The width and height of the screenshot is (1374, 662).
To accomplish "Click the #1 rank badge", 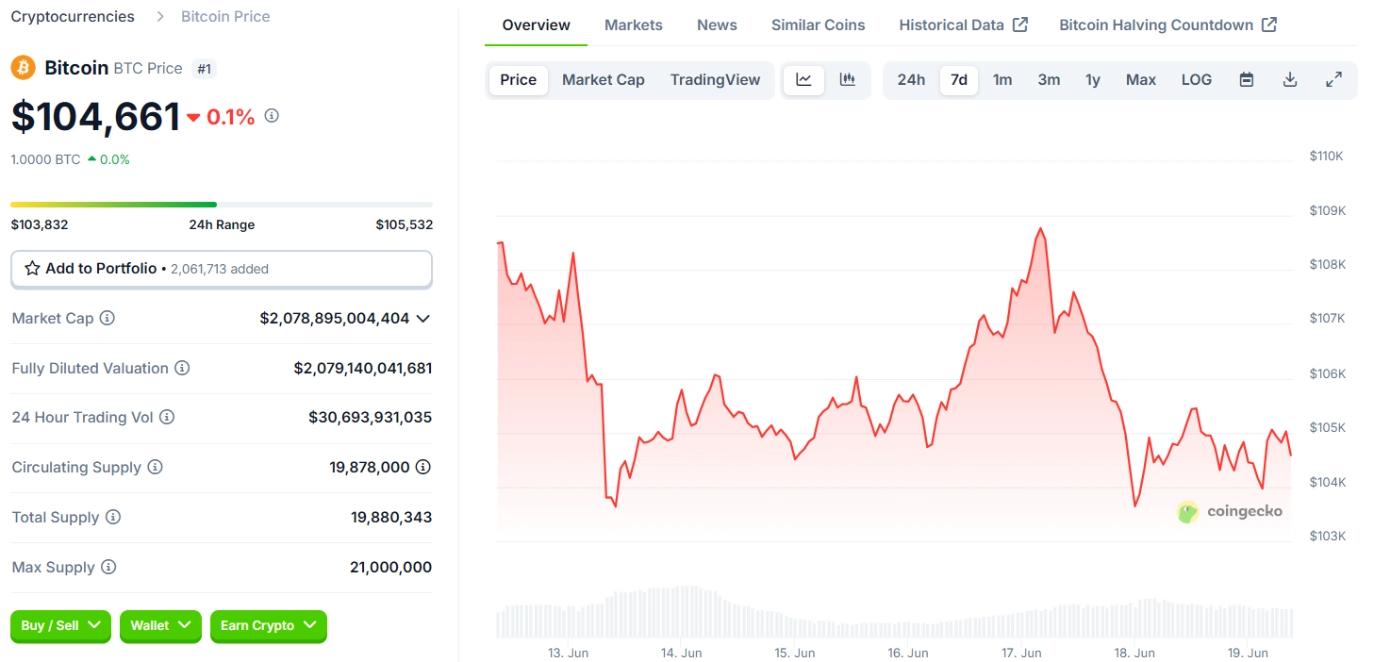I will tap(204, 69).
